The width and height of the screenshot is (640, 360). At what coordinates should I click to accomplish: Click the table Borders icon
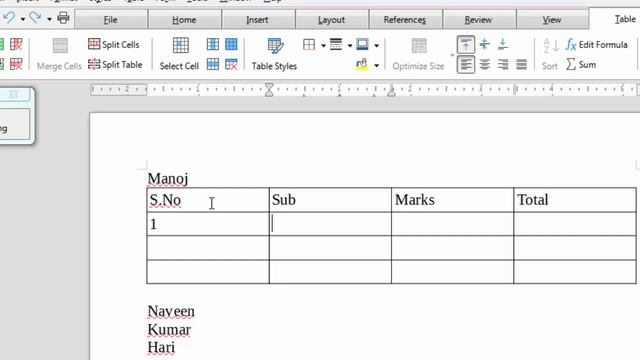coord(309,44)
